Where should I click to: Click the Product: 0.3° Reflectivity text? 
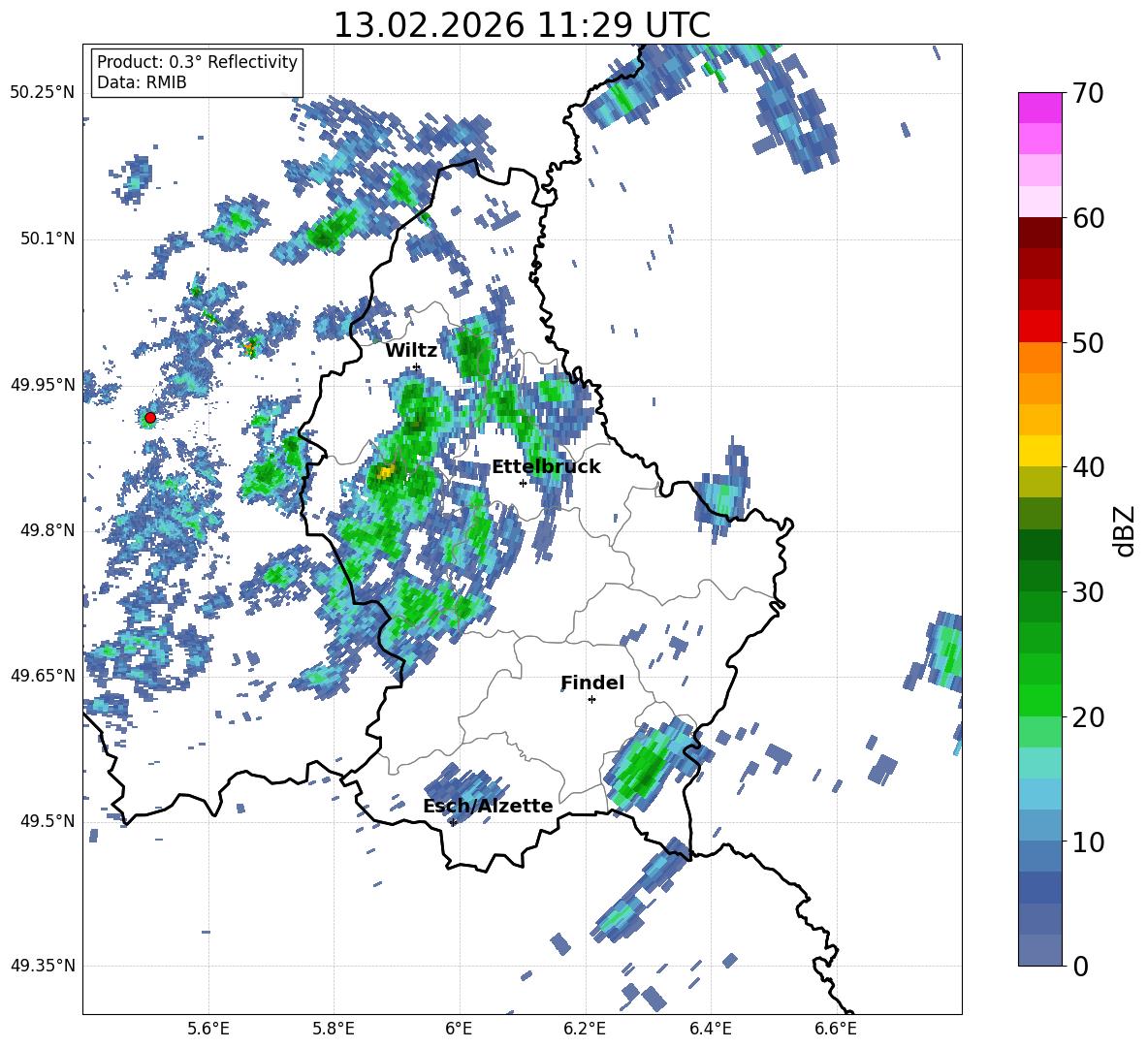tap(197, 62)
